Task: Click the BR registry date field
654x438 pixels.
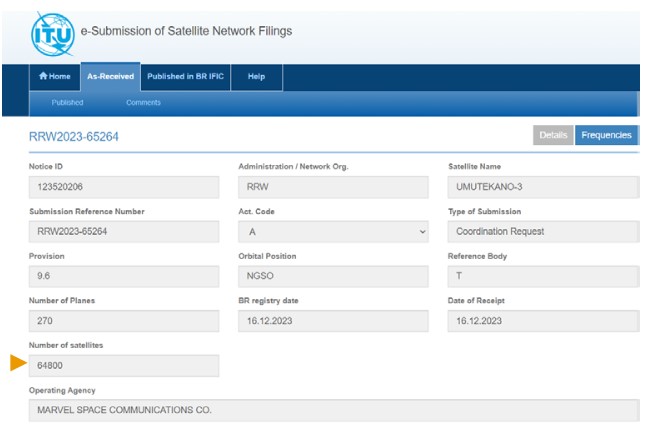Action: click(333, 321)
